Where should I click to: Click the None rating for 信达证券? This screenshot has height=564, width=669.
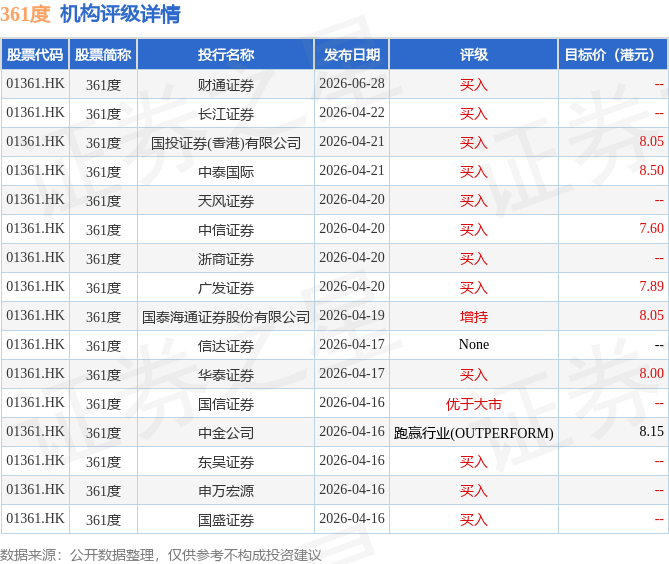click(x=474, y=344)
